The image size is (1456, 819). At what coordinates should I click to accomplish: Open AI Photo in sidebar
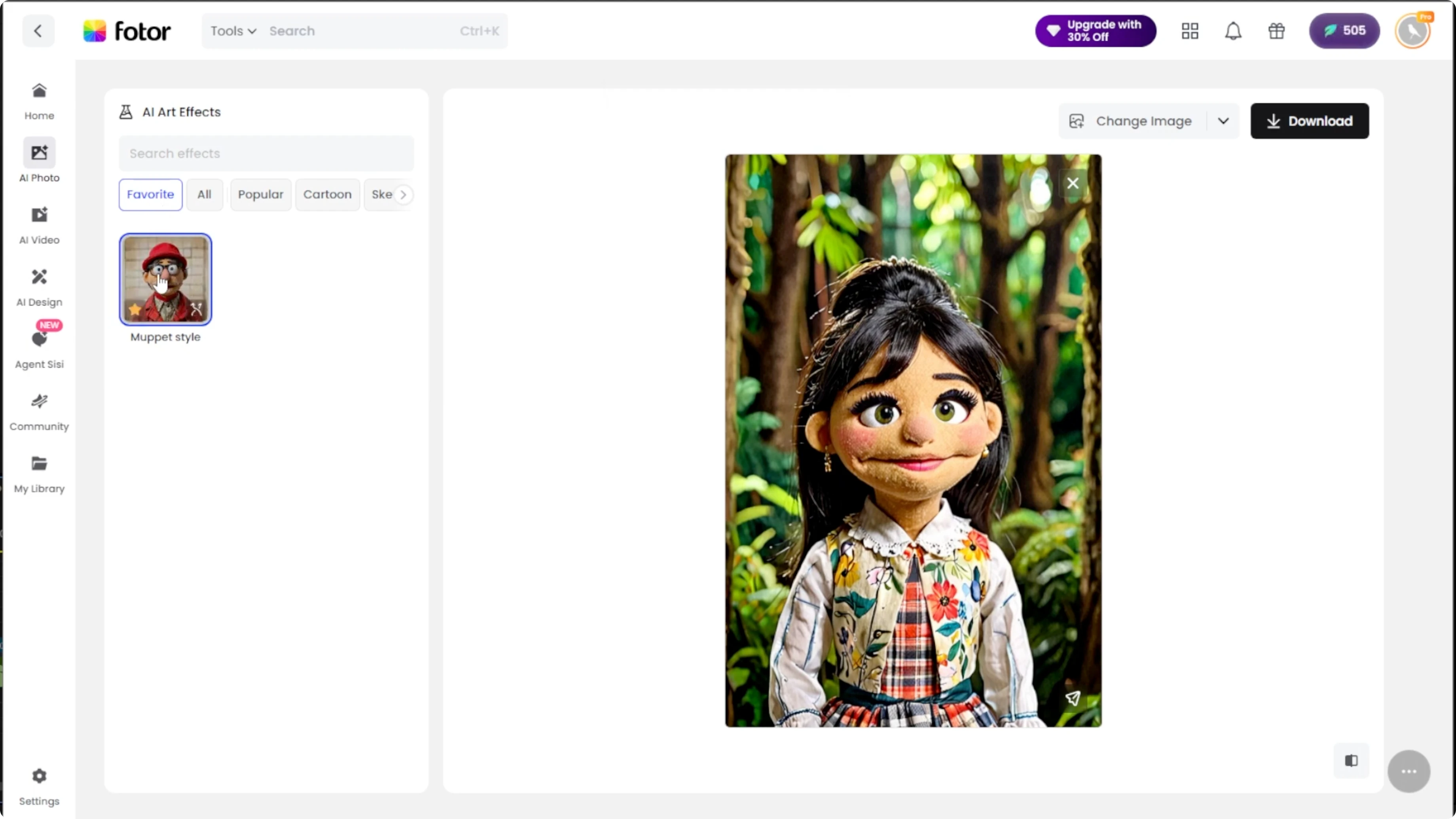pyautogui.click(x=39, y=161)
